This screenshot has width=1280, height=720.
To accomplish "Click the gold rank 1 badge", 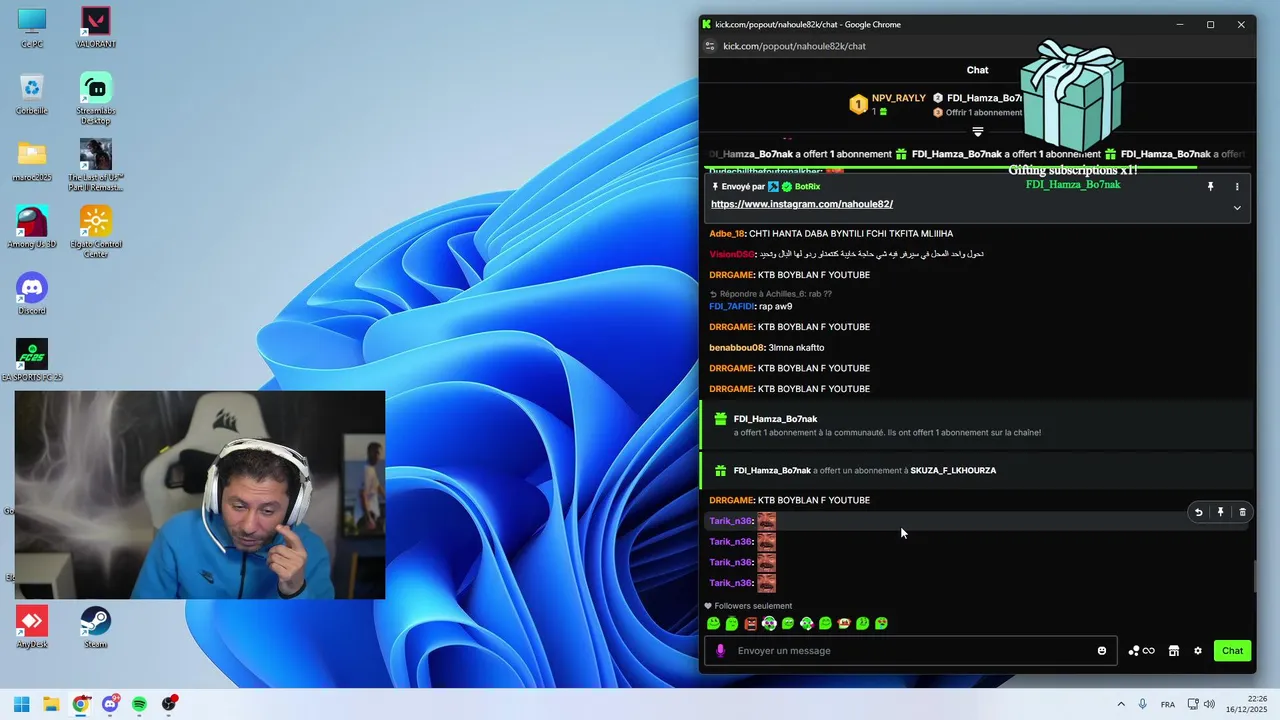I will click(858, 105).
